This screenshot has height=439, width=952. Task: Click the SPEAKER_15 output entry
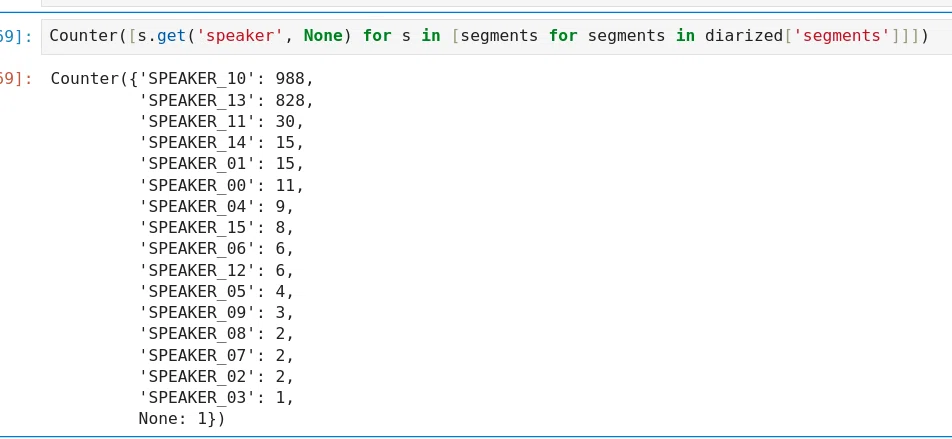[x=216, y=228]
